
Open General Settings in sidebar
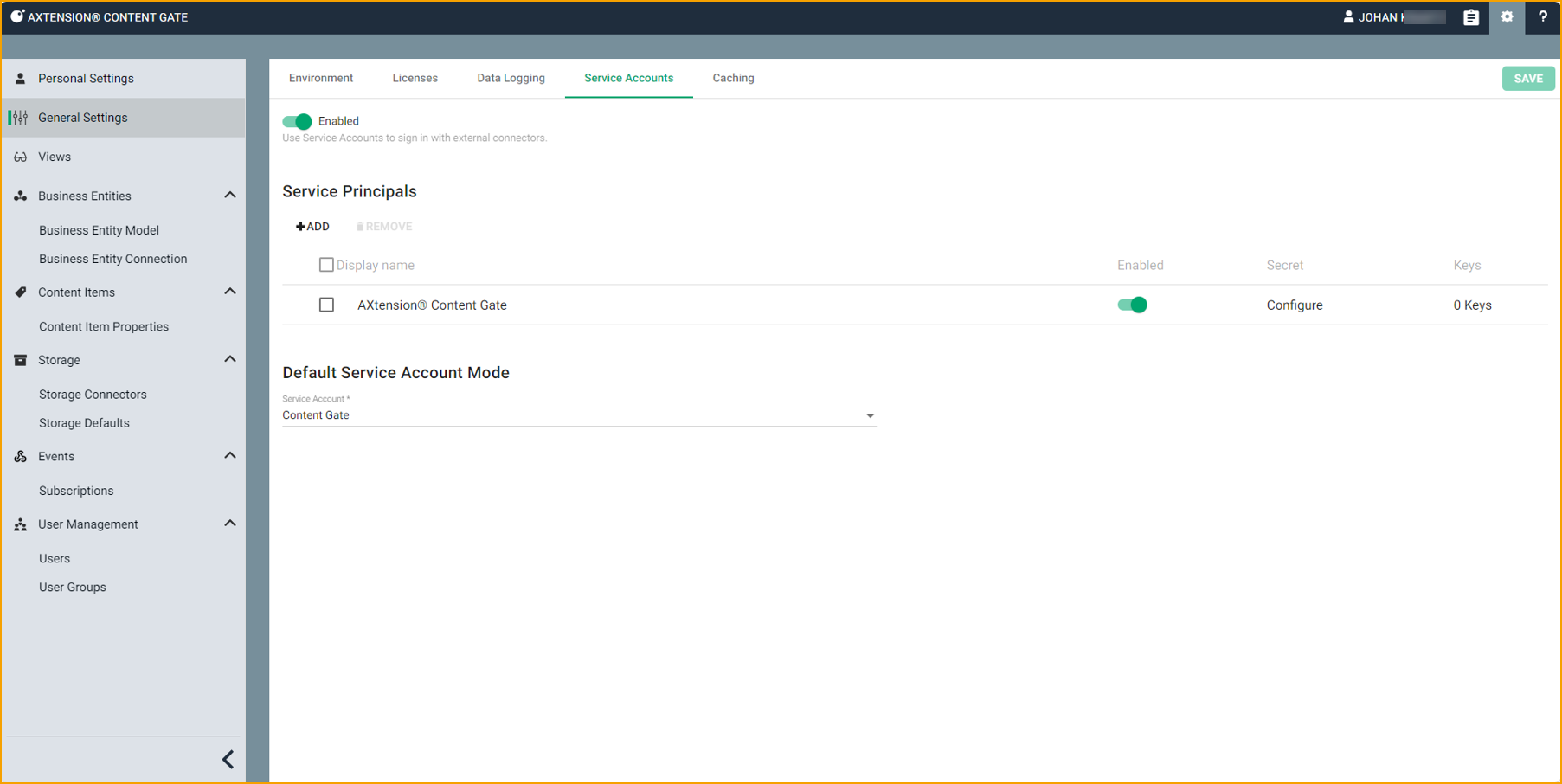pyautogui.click(x=124, y=118)
